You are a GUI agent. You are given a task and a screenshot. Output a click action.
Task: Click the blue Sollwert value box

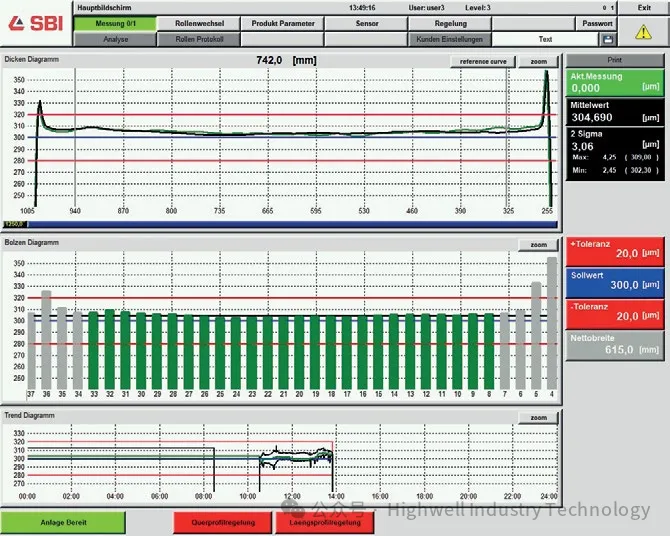[614, 284]
